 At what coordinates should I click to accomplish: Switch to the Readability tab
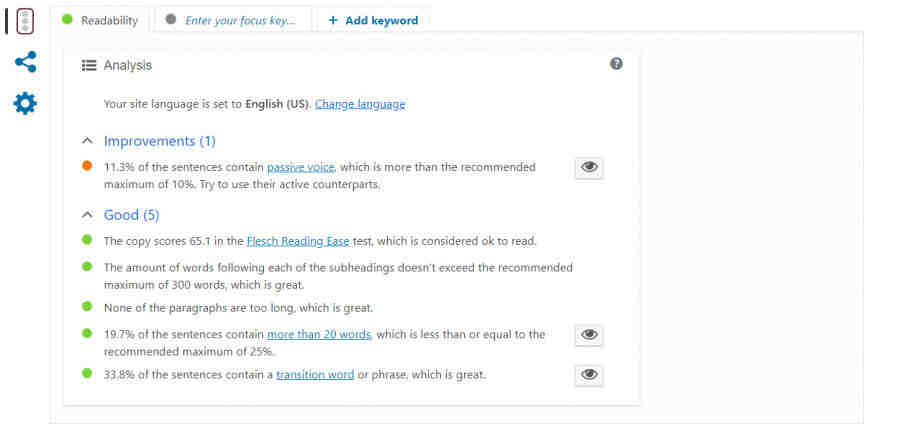[x=108, y=20]
